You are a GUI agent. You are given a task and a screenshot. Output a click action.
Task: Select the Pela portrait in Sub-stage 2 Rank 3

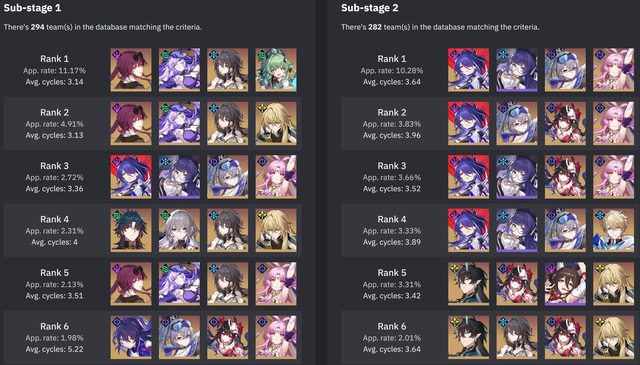(x=517, y=177)
